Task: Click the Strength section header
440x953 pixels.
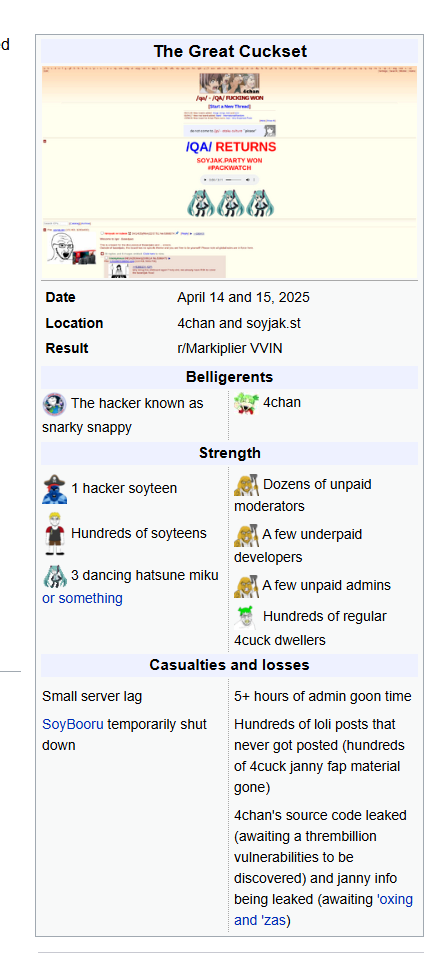Action: point(230,453)
